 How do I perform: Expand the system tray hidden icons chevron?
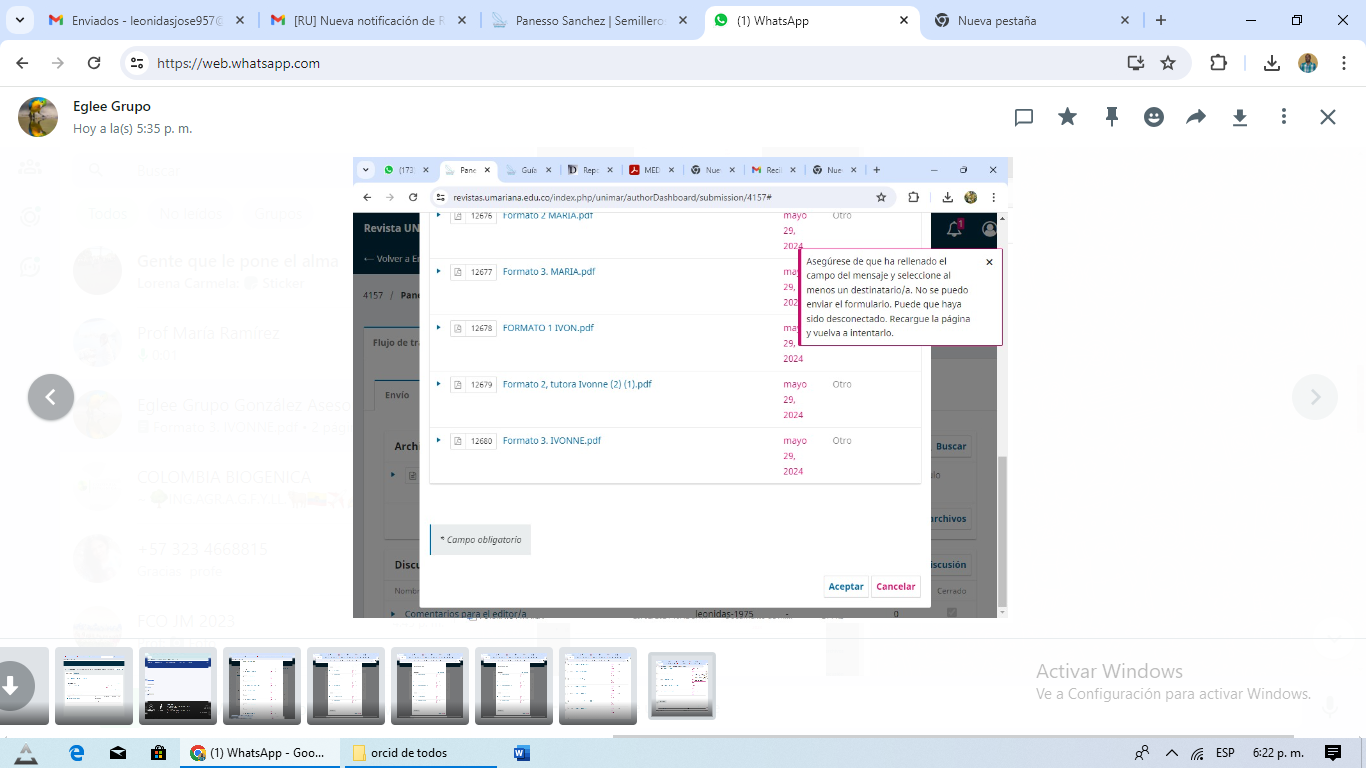pos(1170,753)
